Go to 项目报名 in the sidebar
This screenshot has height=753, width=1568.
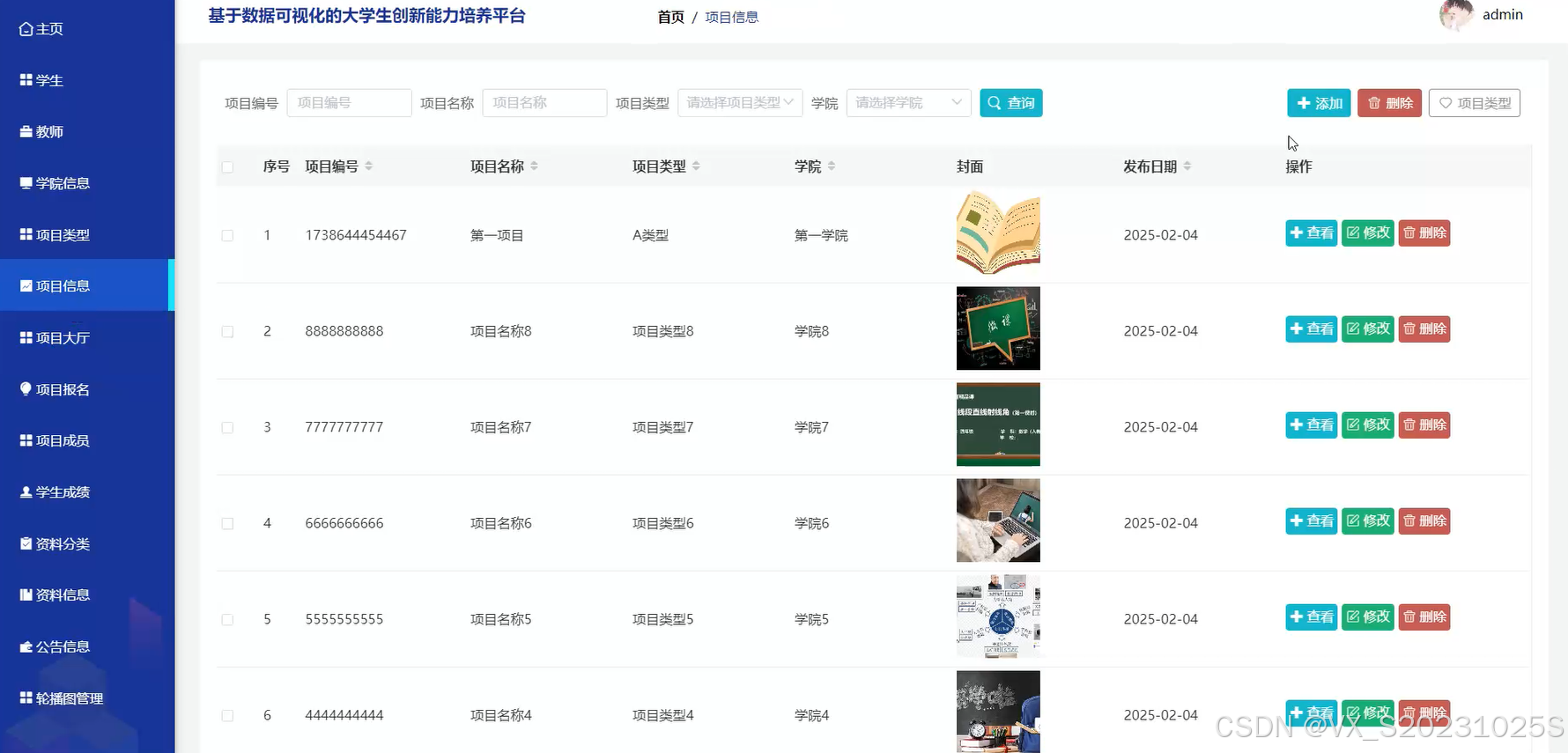tap(55, 389)
